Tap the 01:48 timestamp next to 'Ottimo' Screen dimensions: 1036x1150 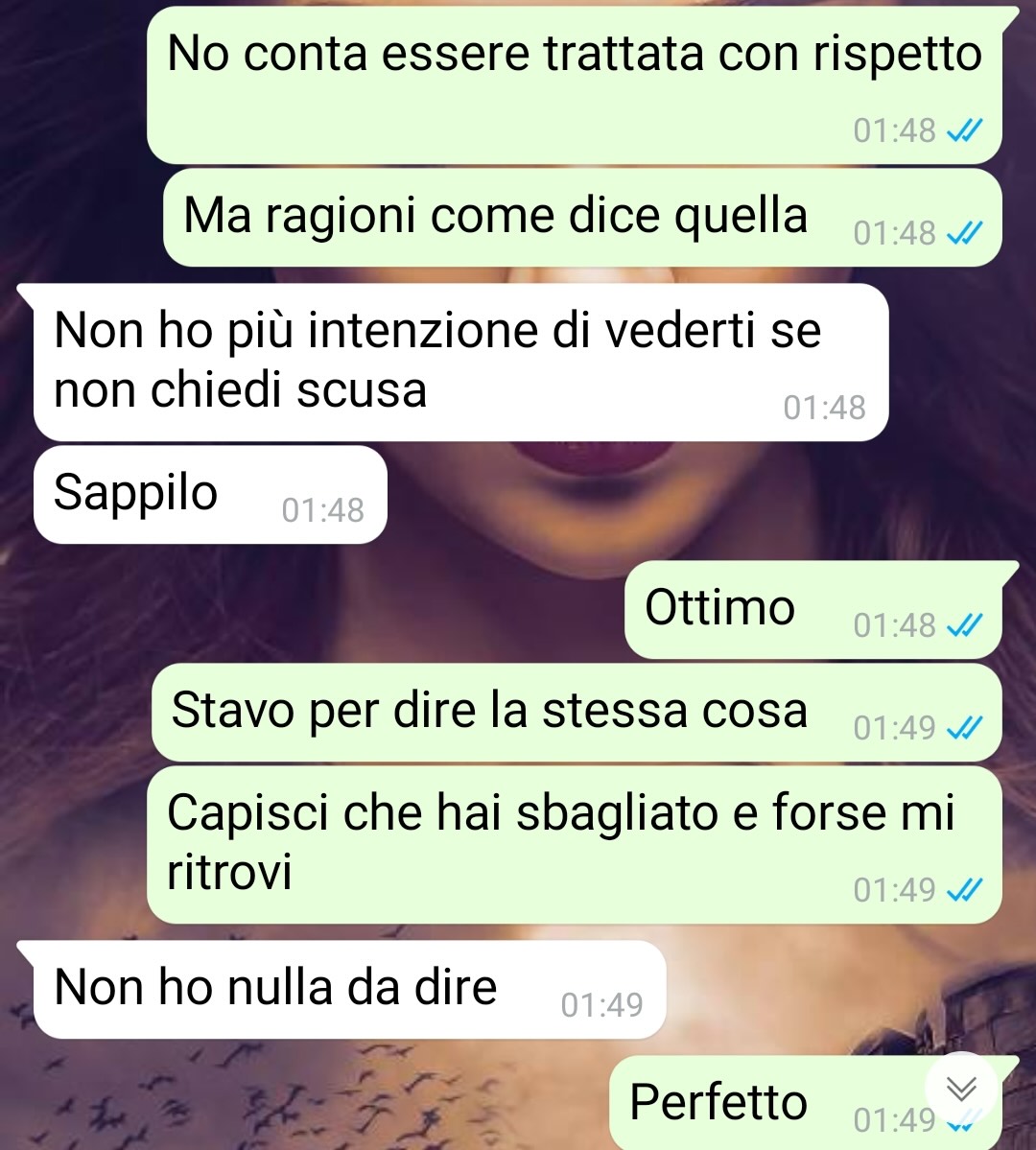click(x=894, y=626)
